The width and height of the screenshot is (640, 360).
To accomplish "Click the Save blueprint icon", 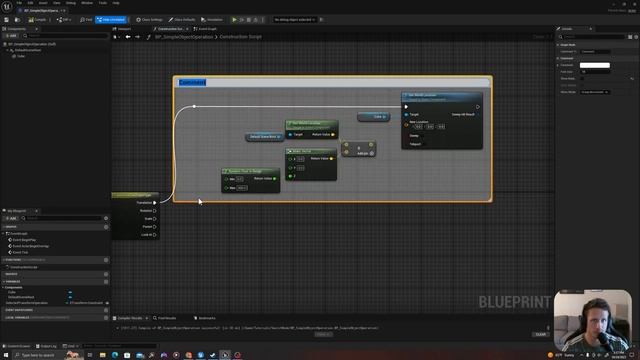I will coord(7,20).
